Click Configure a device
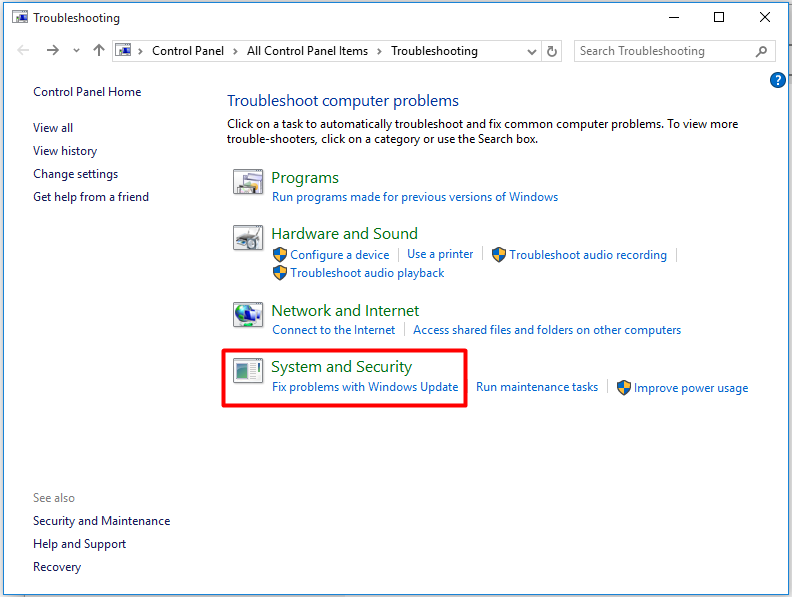Viewport: 792px width, 597px height. coord(339,255)
